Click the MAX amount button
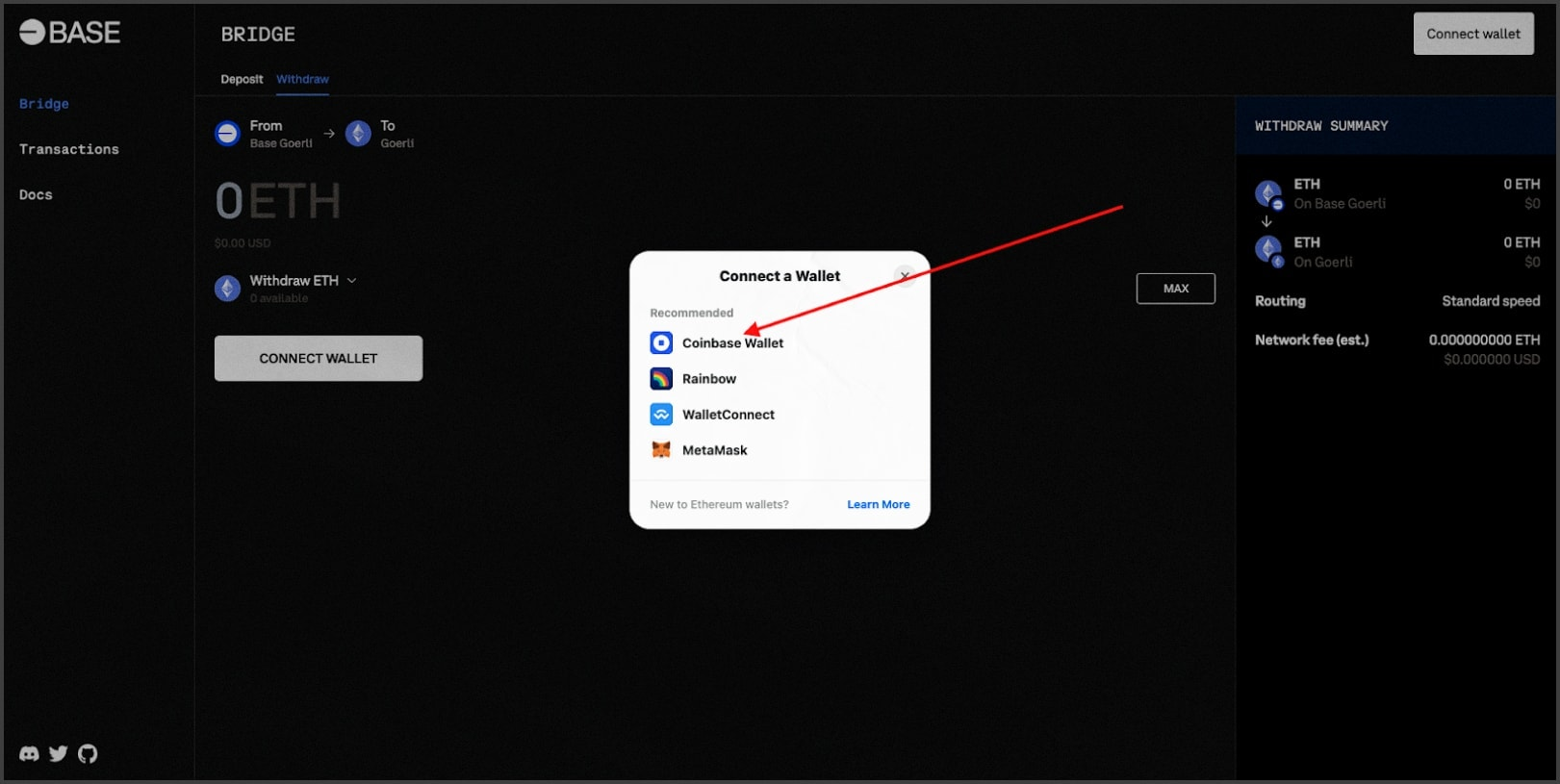 tap(1176, 289)
